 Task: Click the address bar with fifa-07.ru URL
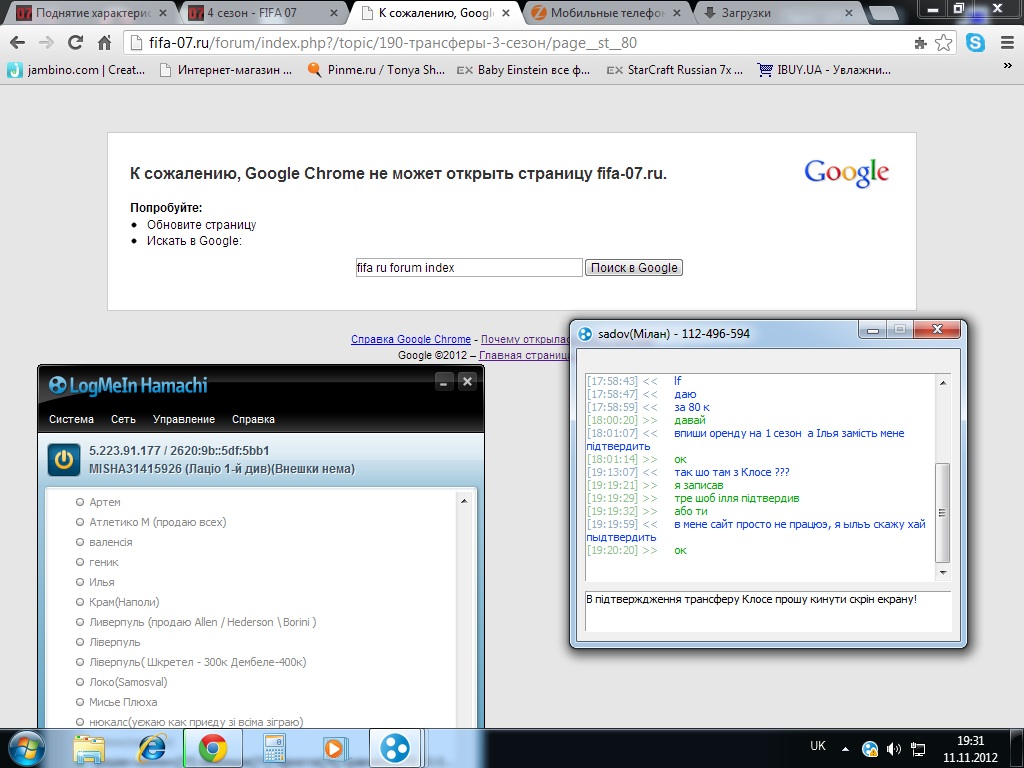tap(516, 43)
